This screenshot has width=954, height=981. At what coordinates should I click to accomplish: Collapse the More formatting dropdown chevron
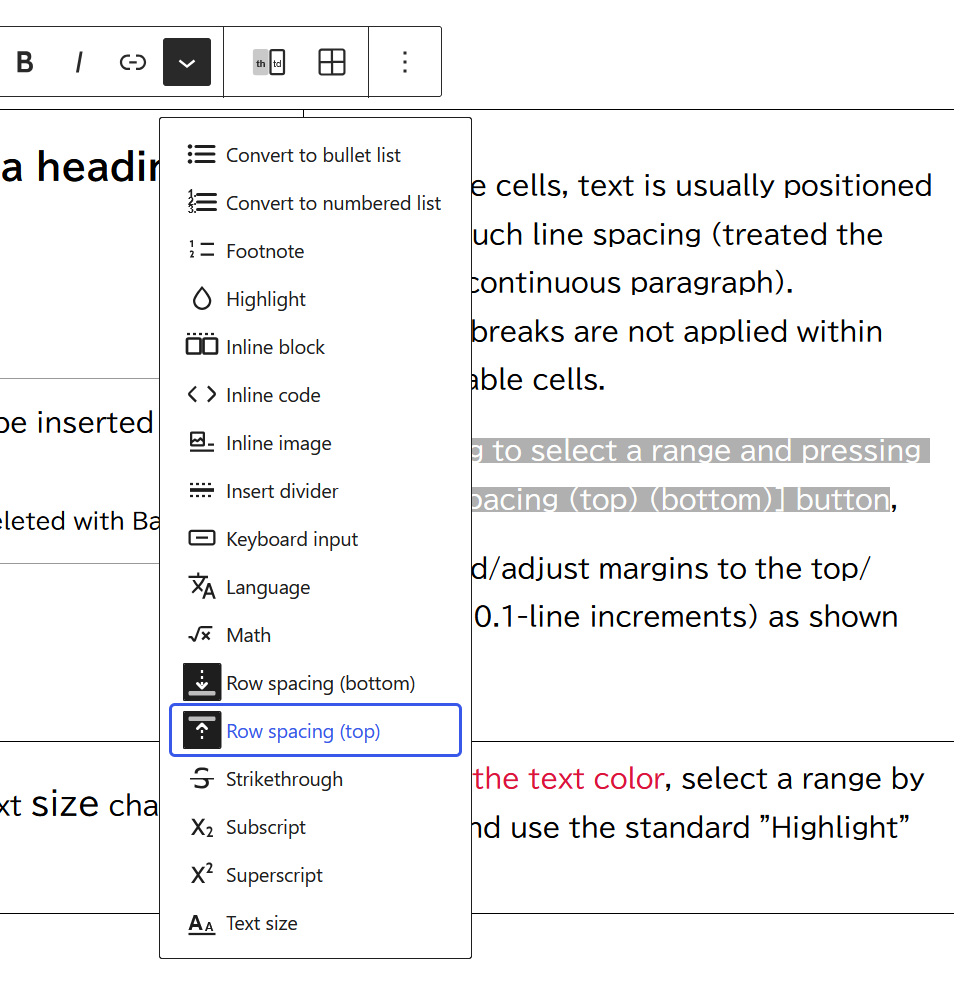pyautogui.click(x=187, y=62)
